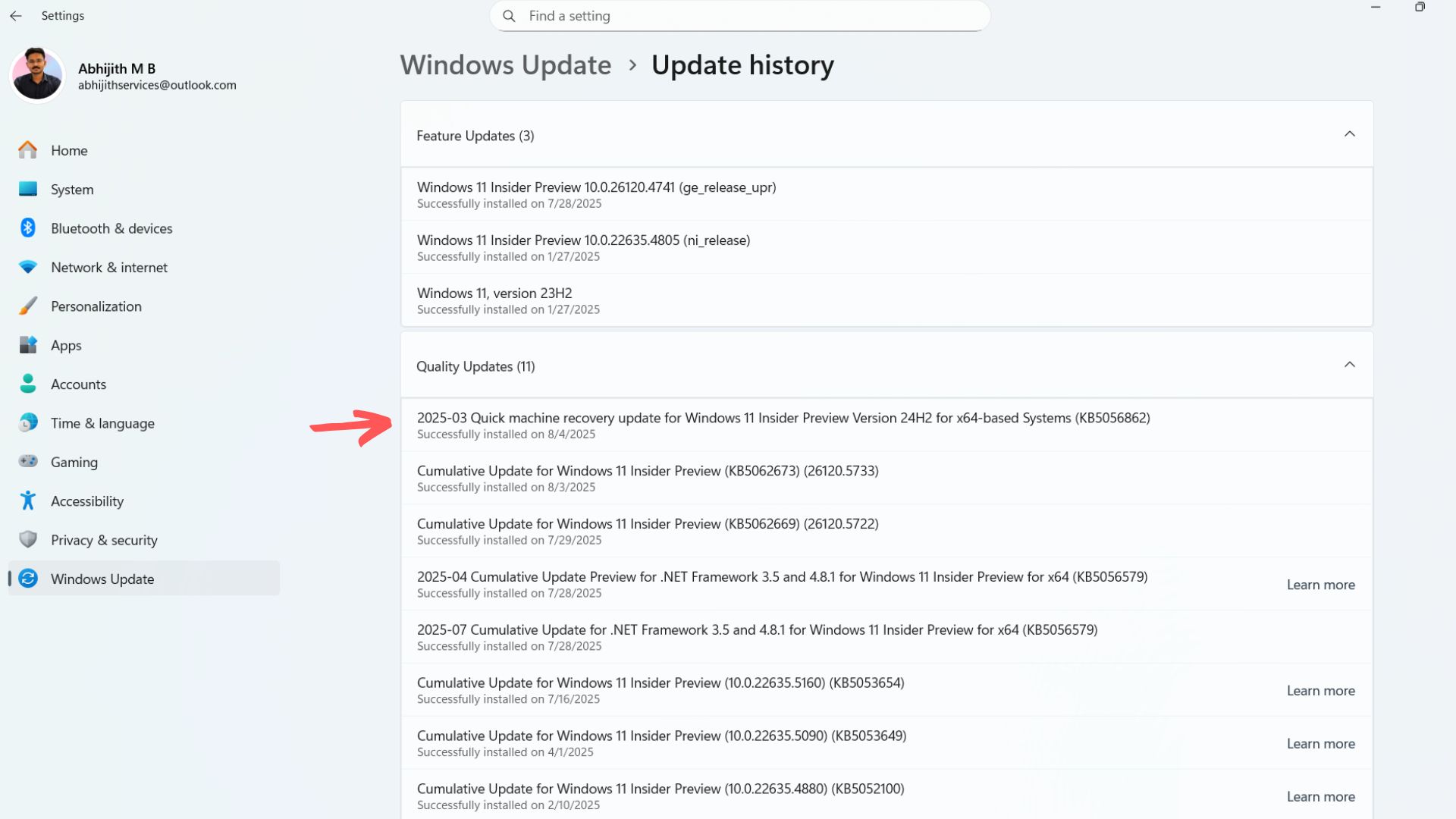Image resolution: width=1456 pixels, height=819 pixels.
Task: Collapse the Quality Updates section
Action: tap(1350, 365)
